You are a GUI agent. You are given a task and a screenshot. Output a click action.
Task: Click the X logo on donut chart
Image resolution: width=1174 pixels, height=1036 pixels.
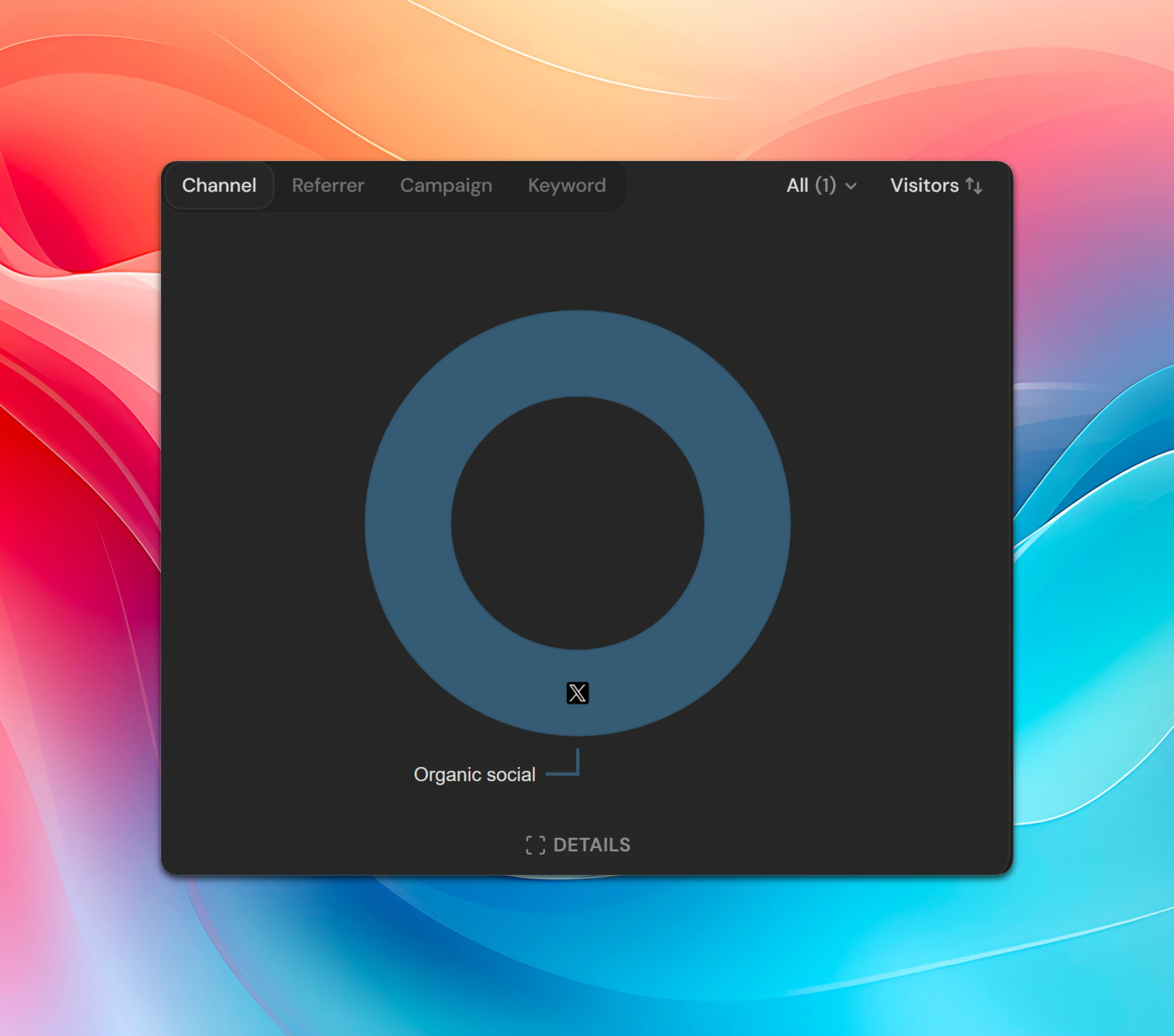pyautogui.click(x=577, y=693)
